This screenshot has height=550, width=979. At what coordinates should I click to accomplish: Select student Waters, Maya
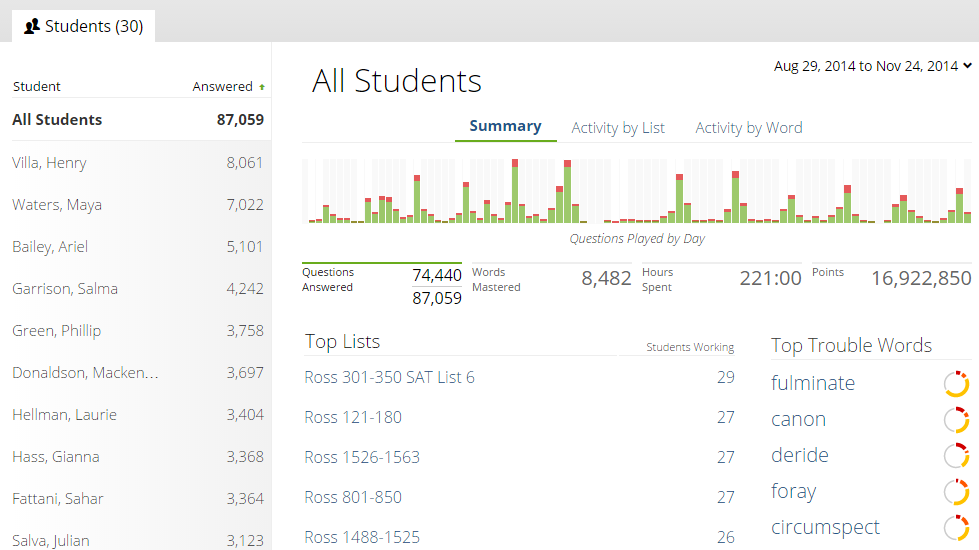[56, 205]
